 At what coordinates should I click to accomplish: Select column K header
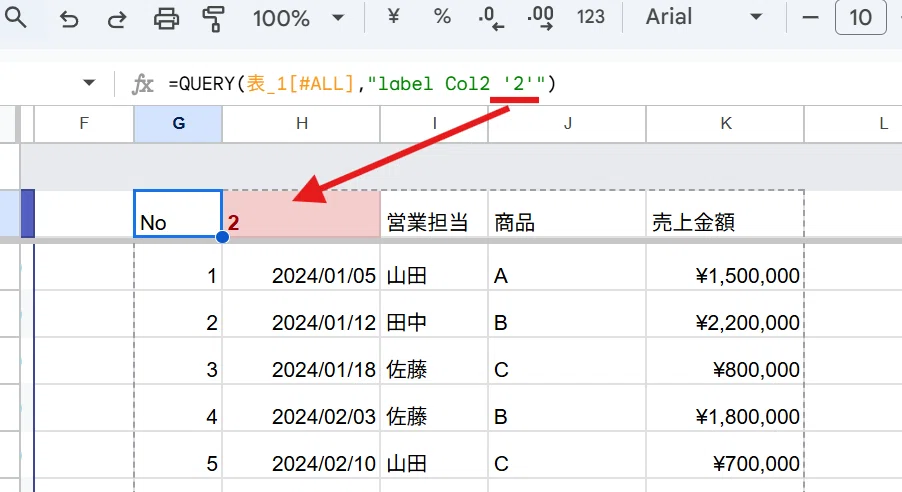tap(725, 124)
